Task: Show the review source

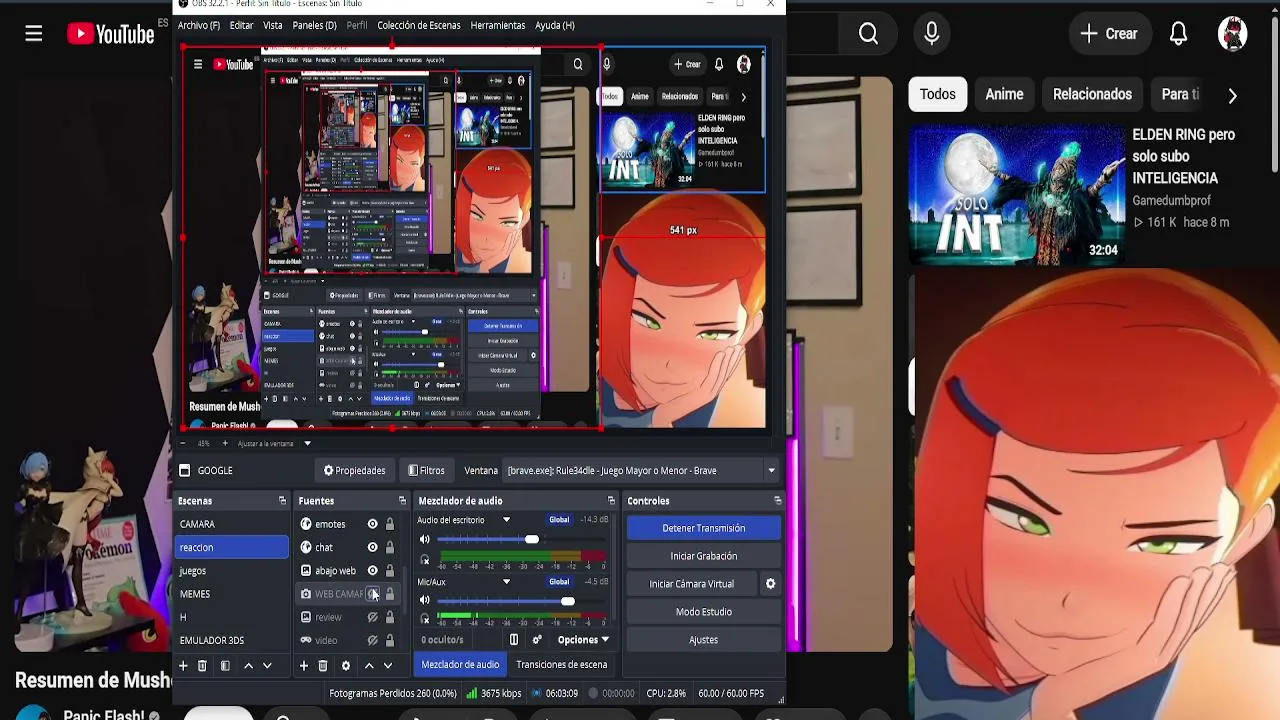Action: pos(372,618)
